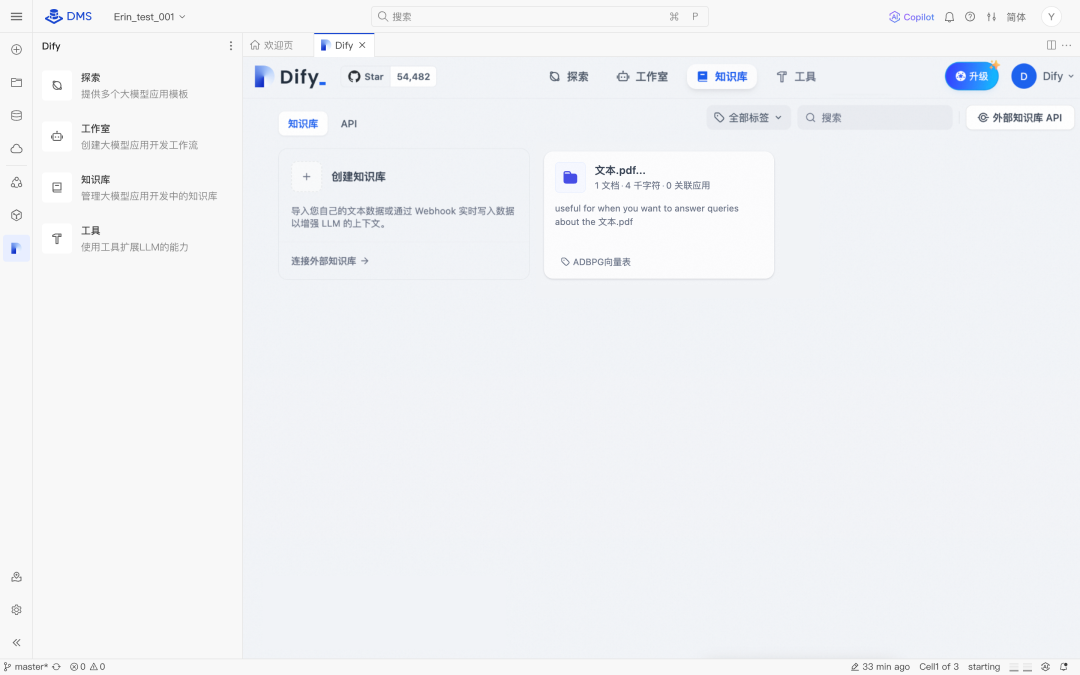Open the help question mark icon
Image resolution: width=1080 pixels, height=675 pixels.
[970, 17]
